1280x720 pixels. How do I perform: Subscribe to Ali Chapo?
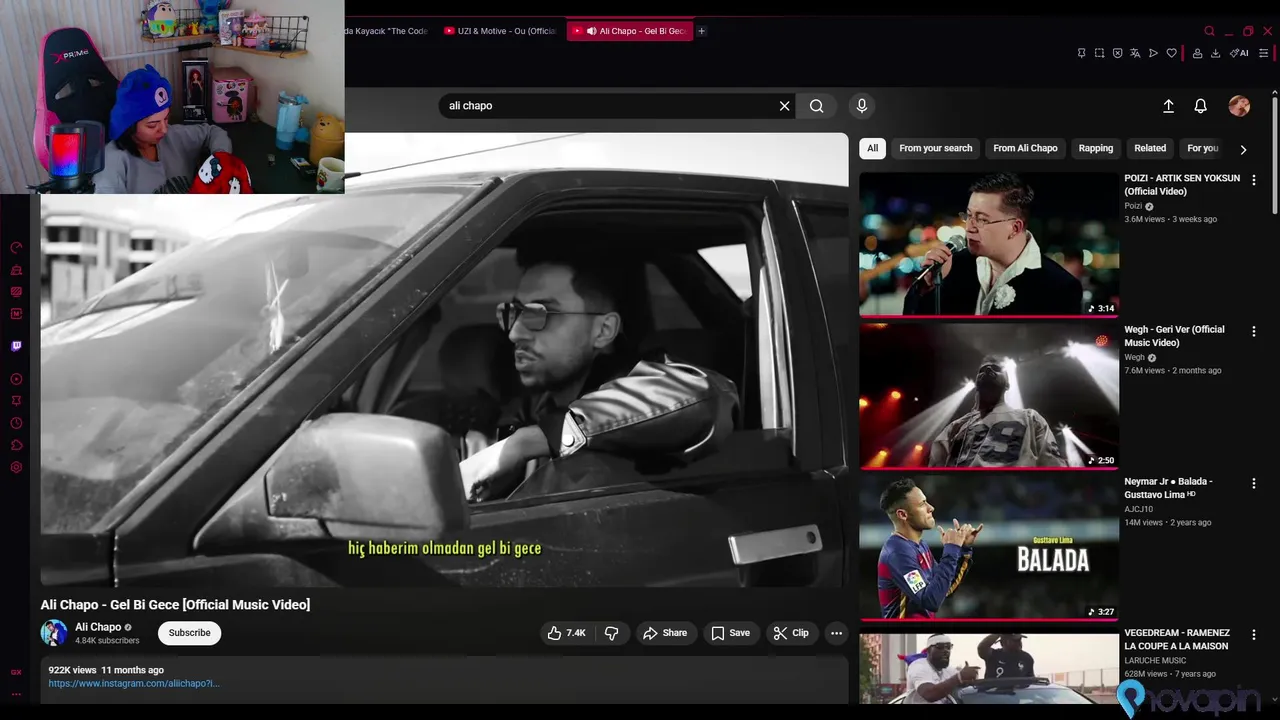[x=189, y=633]
